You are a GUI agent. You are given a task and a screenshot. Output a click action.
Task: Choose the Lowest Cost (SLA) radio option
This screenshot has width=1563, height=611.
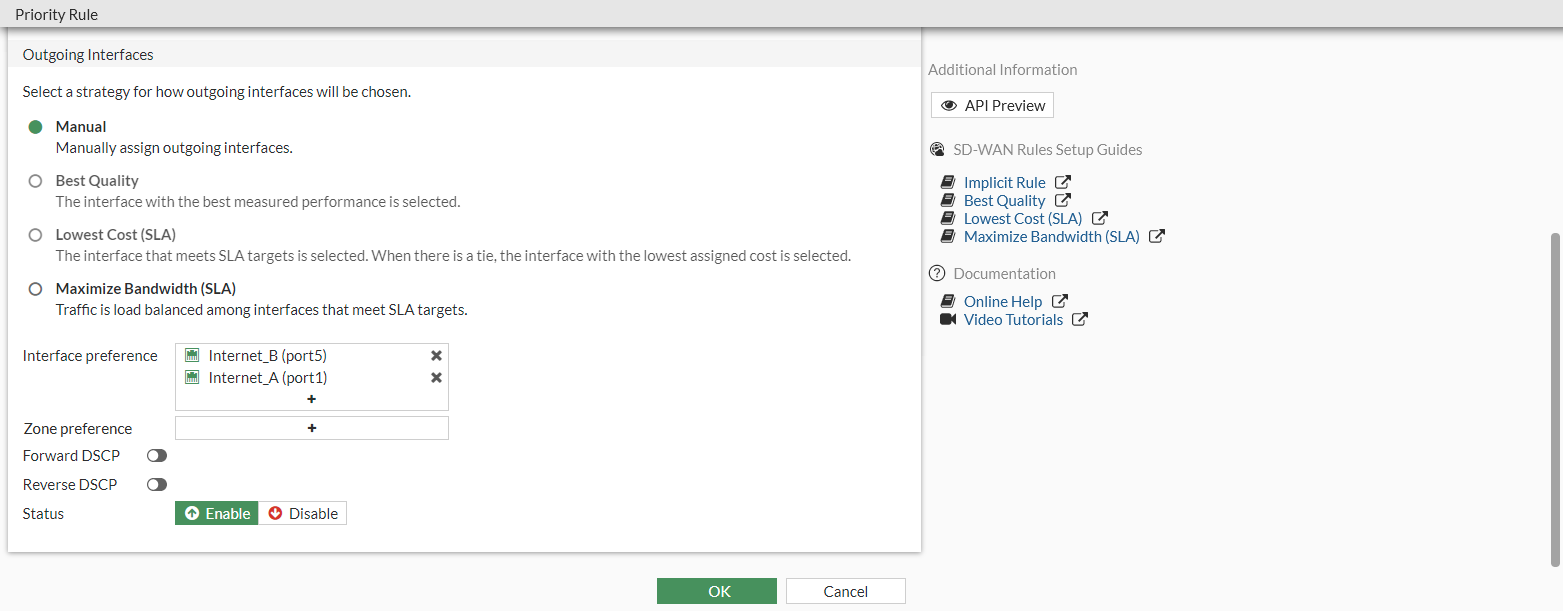[x=36, y=235]
